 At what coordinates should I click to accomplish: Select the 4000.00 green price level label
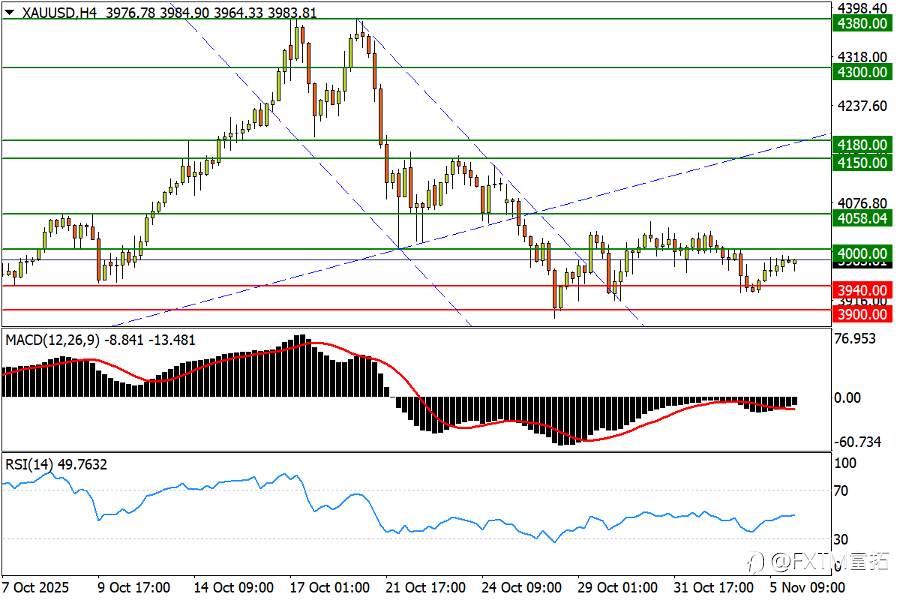coord(862,254)
